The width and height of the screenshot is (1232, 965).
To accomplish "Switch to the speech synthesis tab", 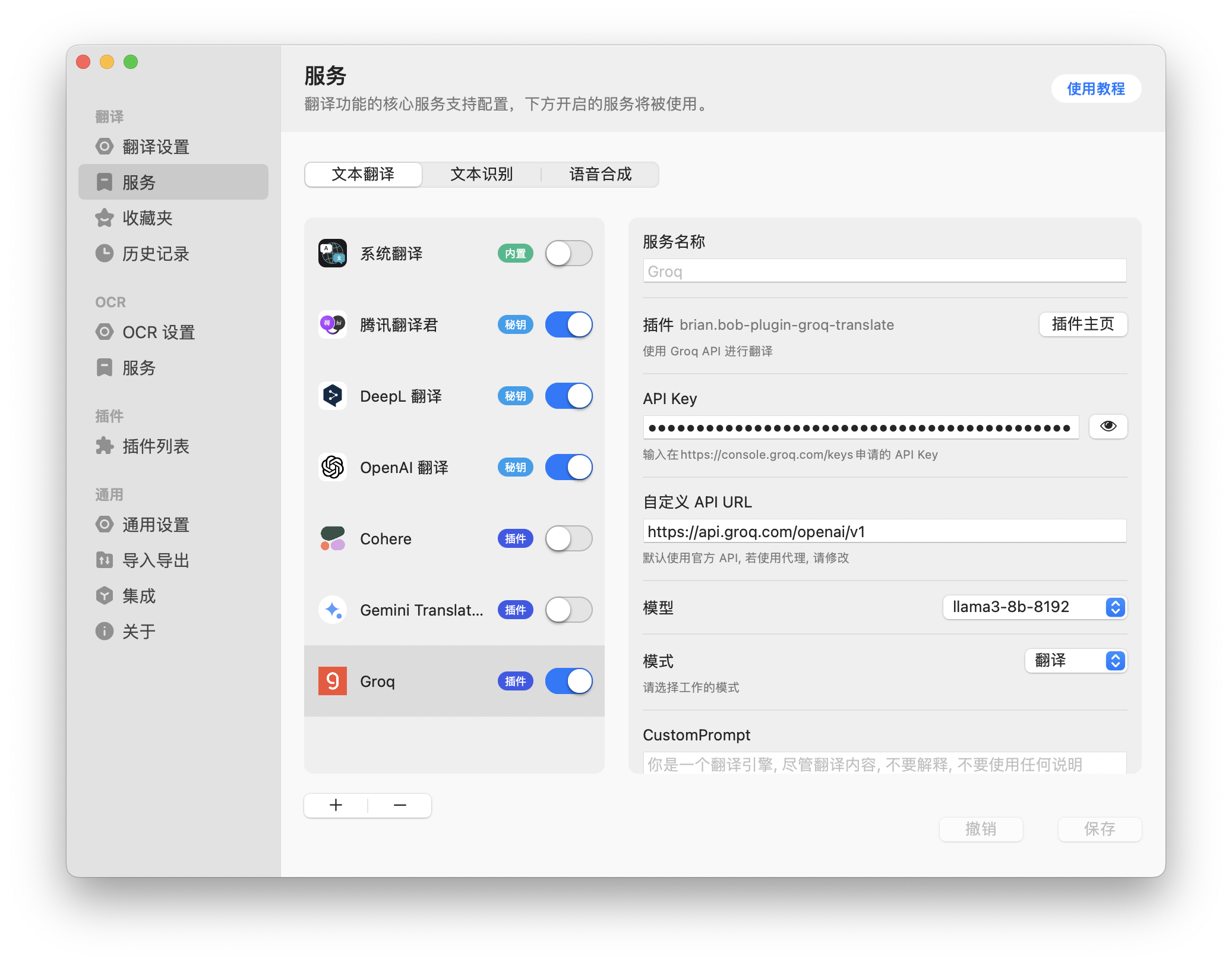I will point(600,175).
